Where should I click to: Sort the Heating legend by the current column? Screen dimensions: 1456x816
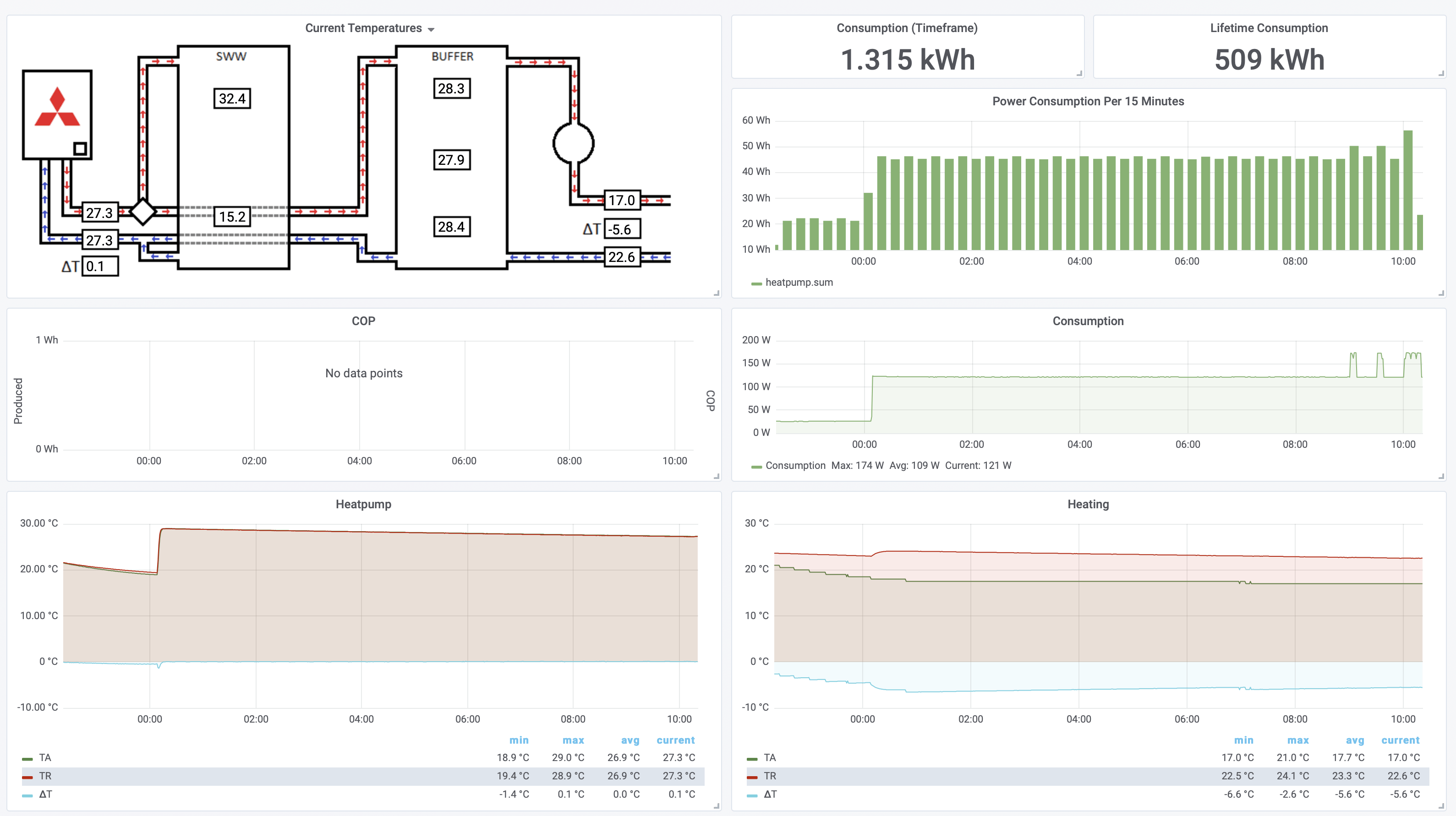1400,740
